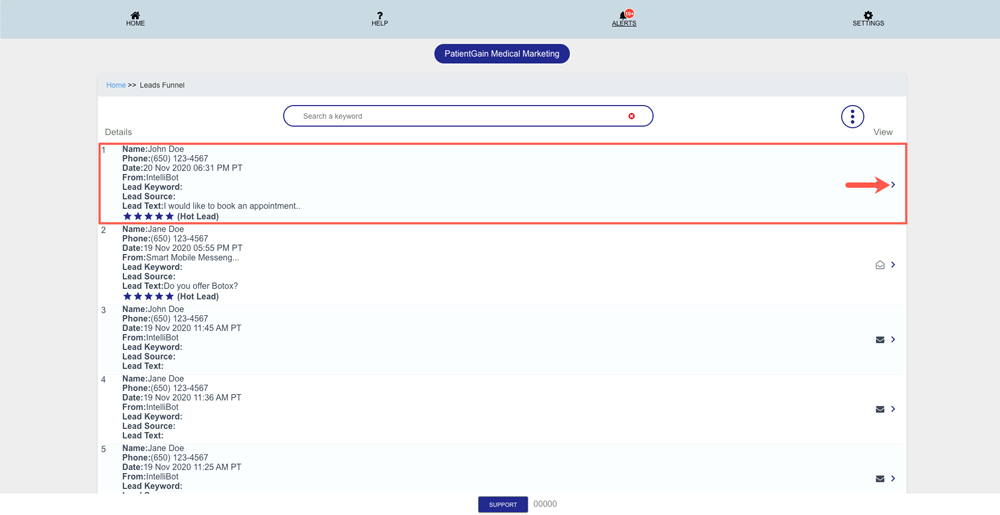The width and height of the screenshot is (1000, 515).
Task: Open the three-dot options menu
Action: click(852, 116)
